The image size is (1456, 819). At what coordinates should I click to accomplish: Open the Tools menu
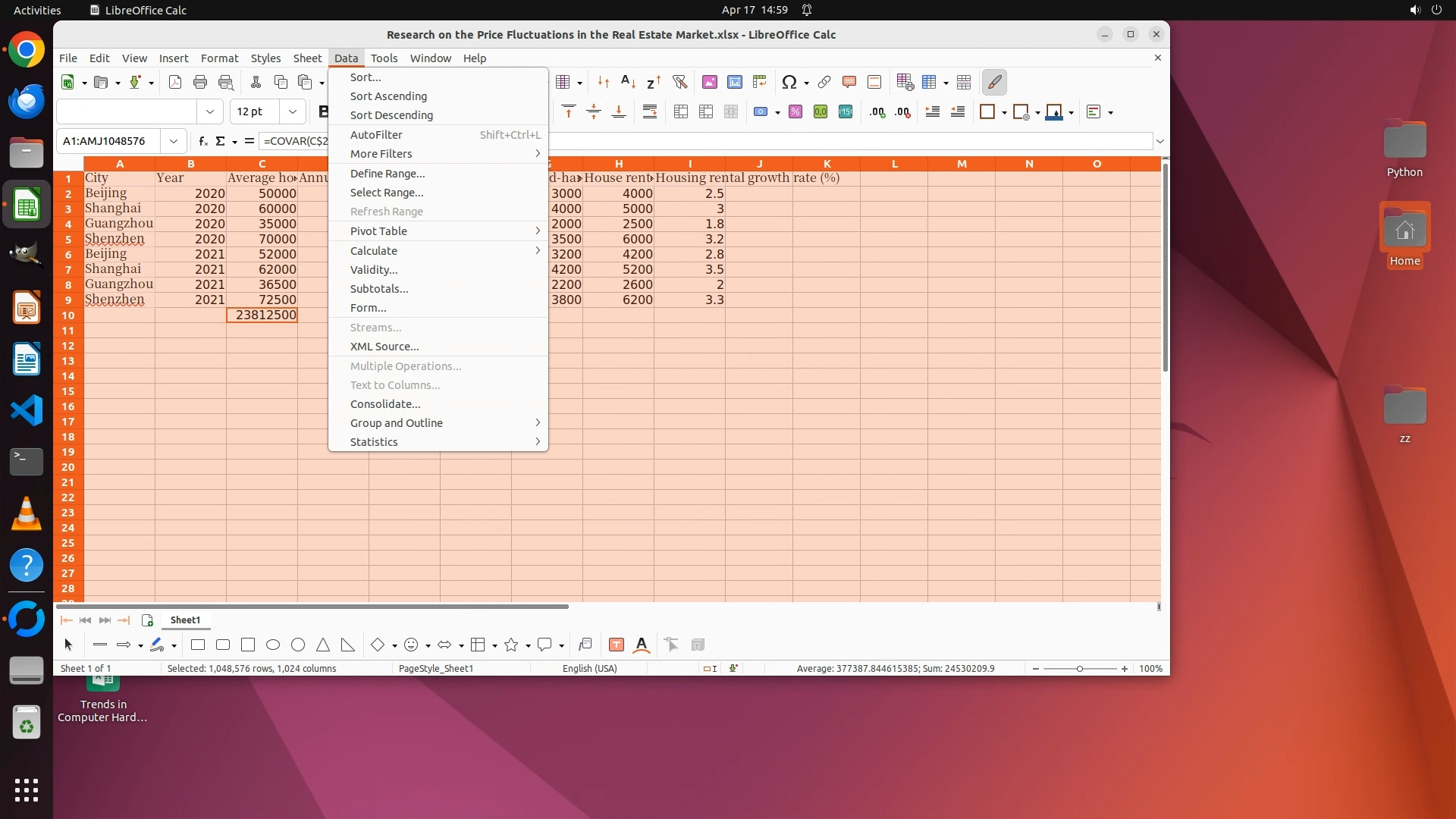coord(384,58)
